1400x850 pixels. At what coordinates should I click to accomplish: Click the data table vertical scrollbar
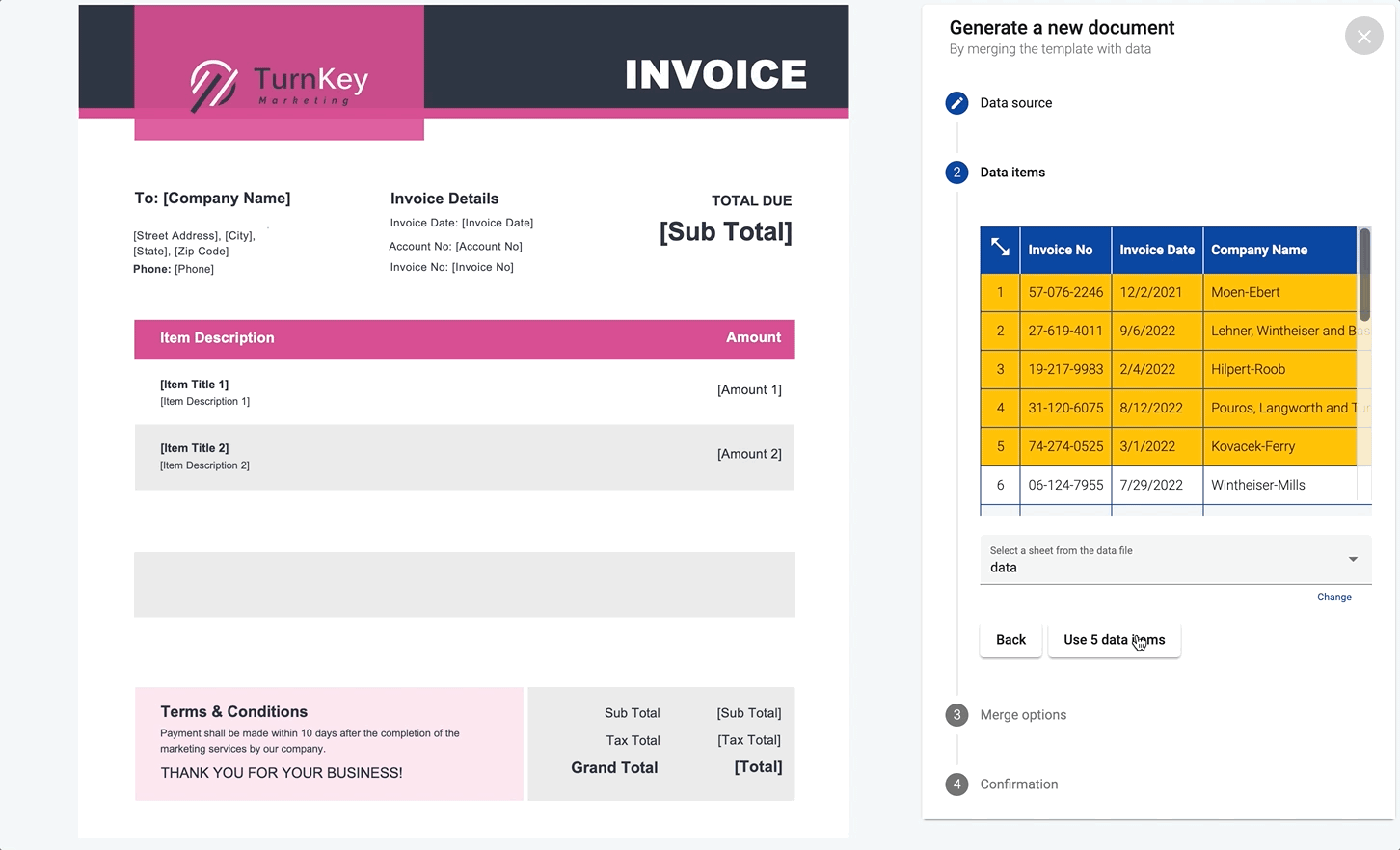click(1364, 275)
